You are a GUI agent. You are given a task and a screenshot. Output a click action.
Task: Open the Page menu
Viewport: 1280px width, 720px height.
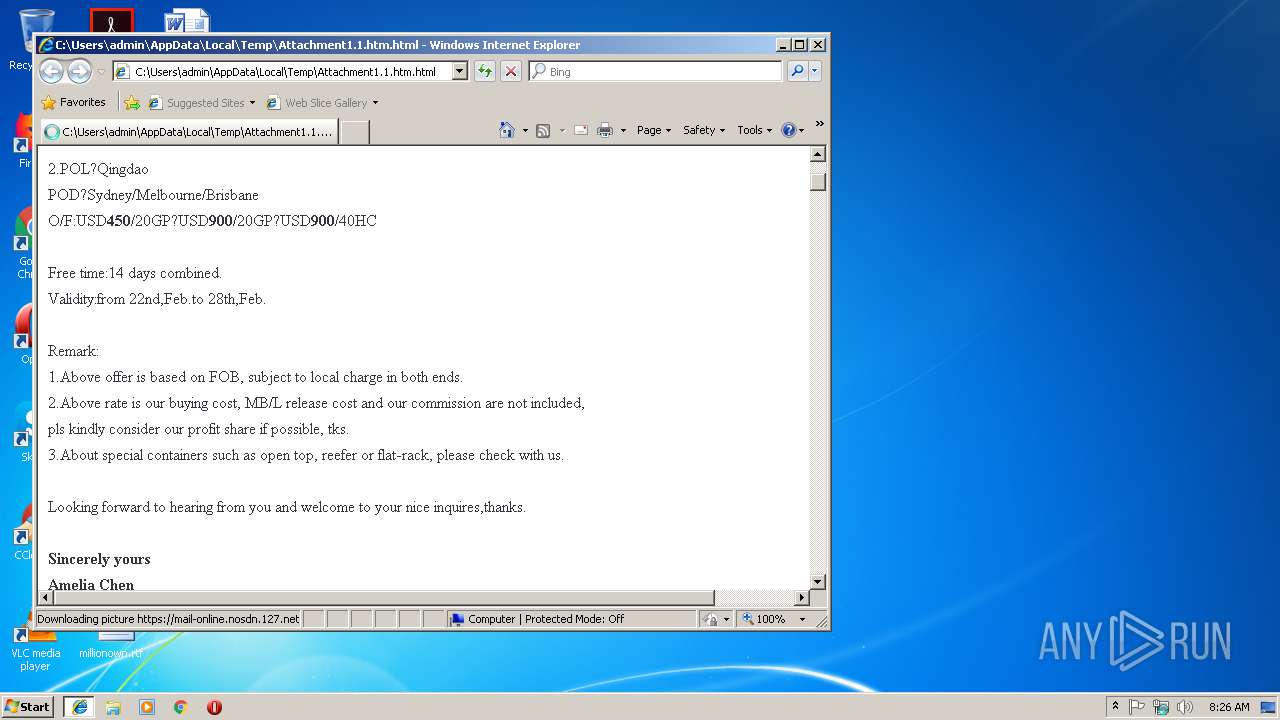654,130
